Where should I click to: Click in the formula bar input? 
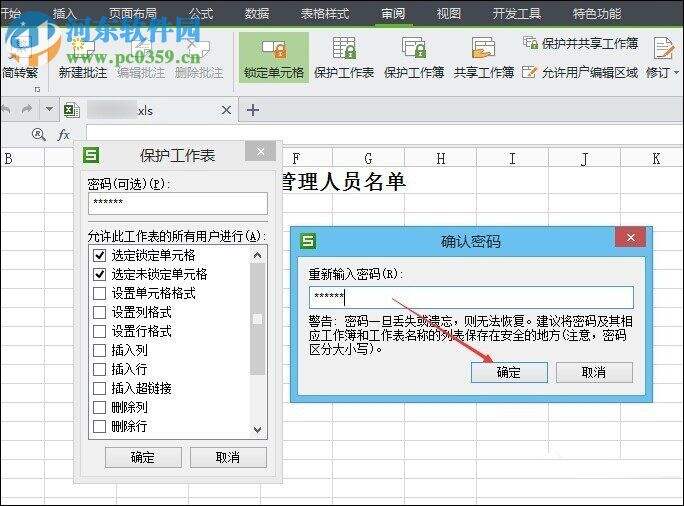[384, 134]
